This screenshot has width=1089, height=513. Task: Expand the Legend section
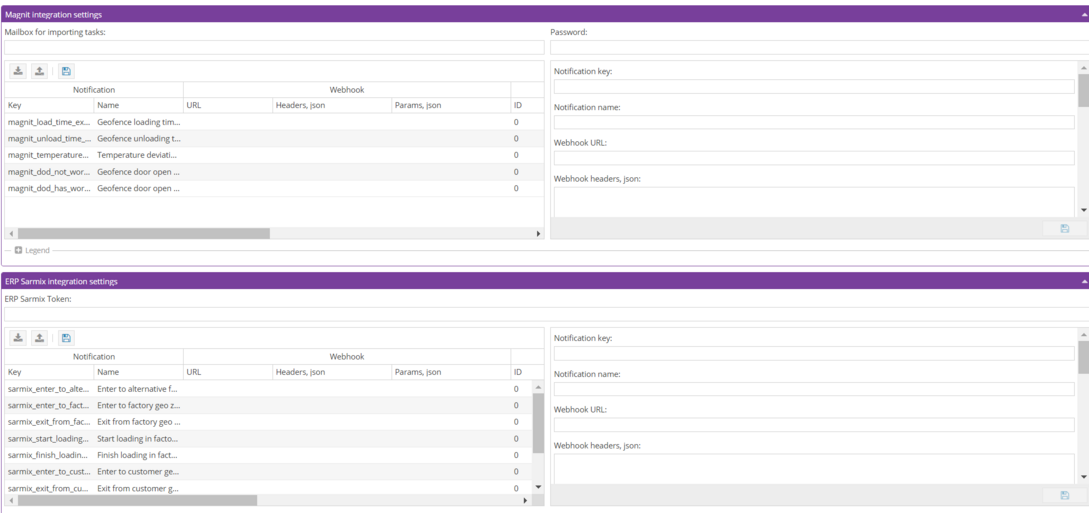pyautogui.click(x=19, y=250)
